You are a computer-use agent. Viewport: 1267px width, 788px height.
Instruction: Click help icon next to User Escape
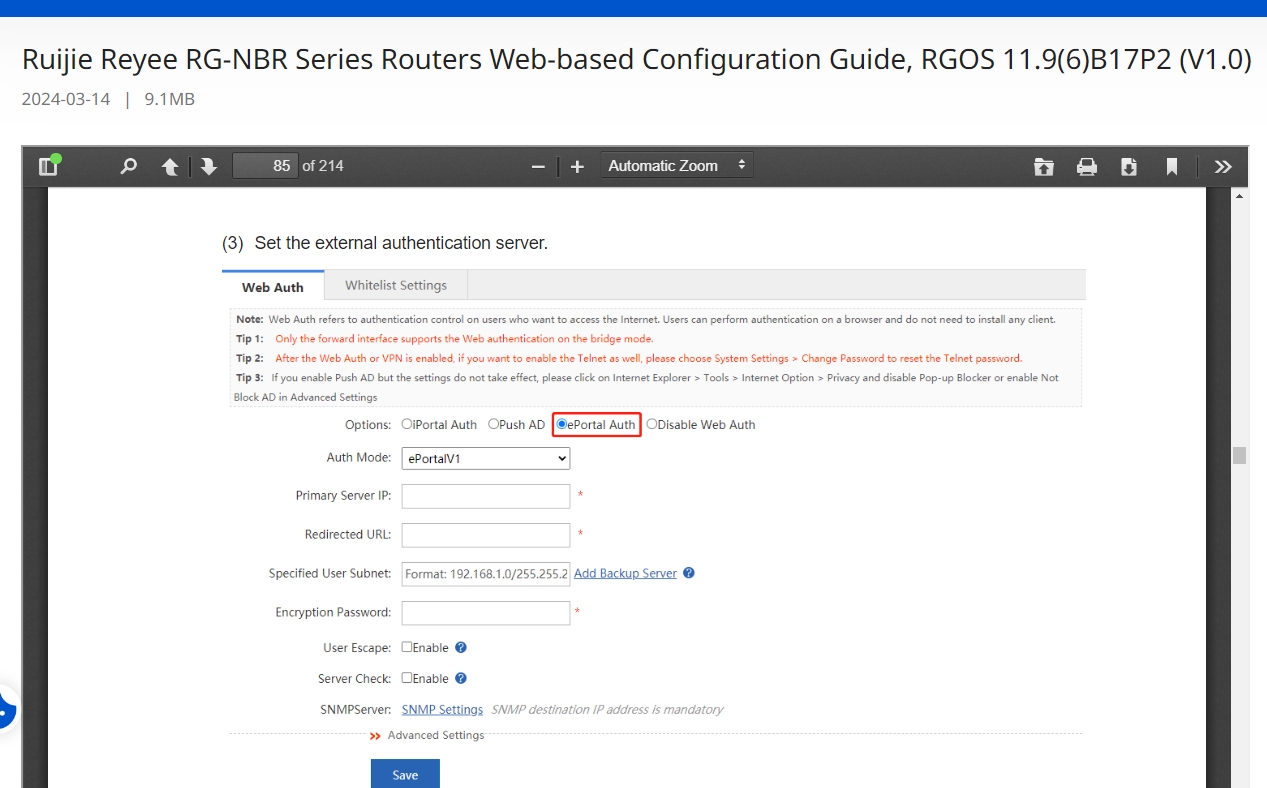(x=461, y=647)
